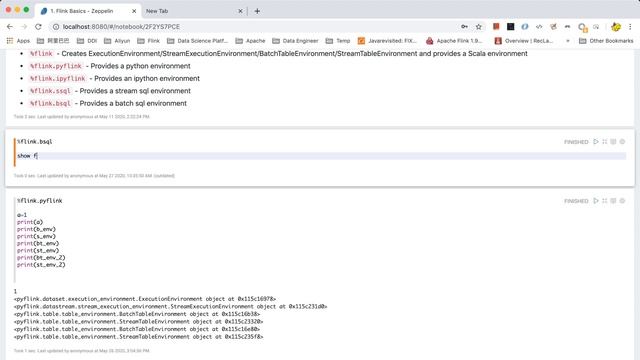Open the Data Engineer bookmark folder
Image resolution: width=640 pixels, height=360 pixels.
pos(296,41)
